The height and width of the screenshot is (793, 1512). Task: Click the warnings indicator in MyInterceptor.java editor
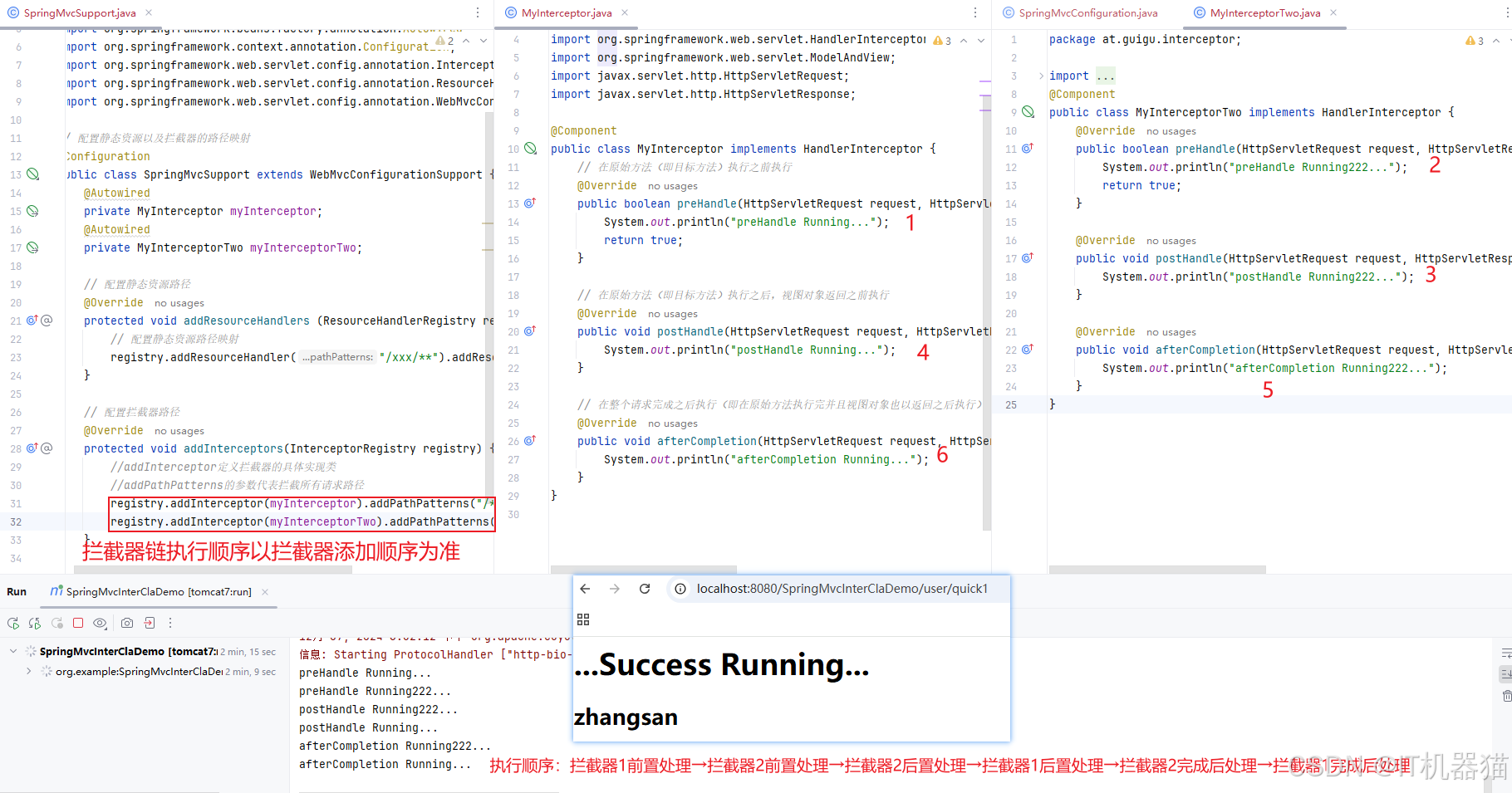pos(942,40)
